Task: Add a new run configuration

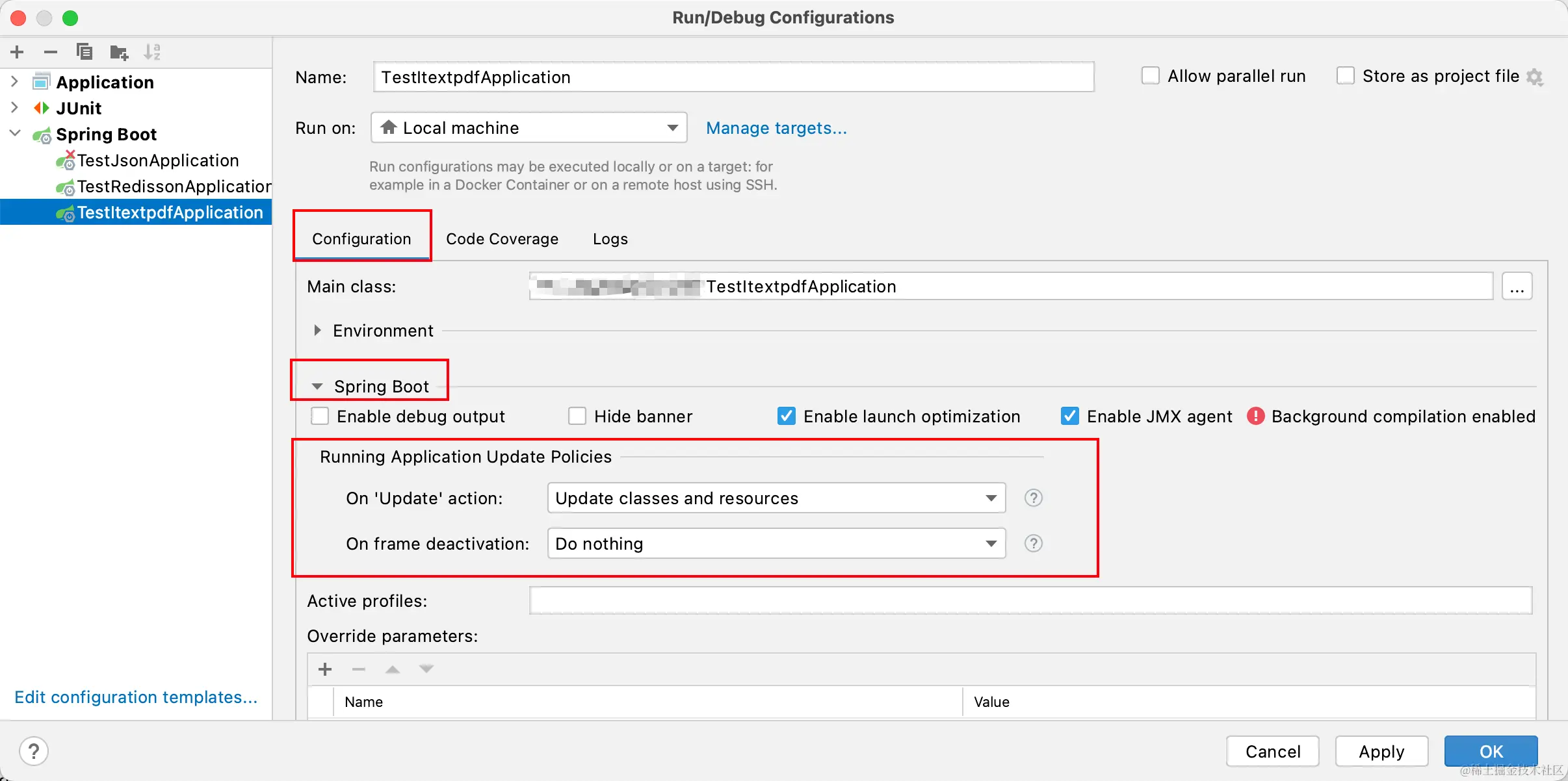Action: click(18, 52)
